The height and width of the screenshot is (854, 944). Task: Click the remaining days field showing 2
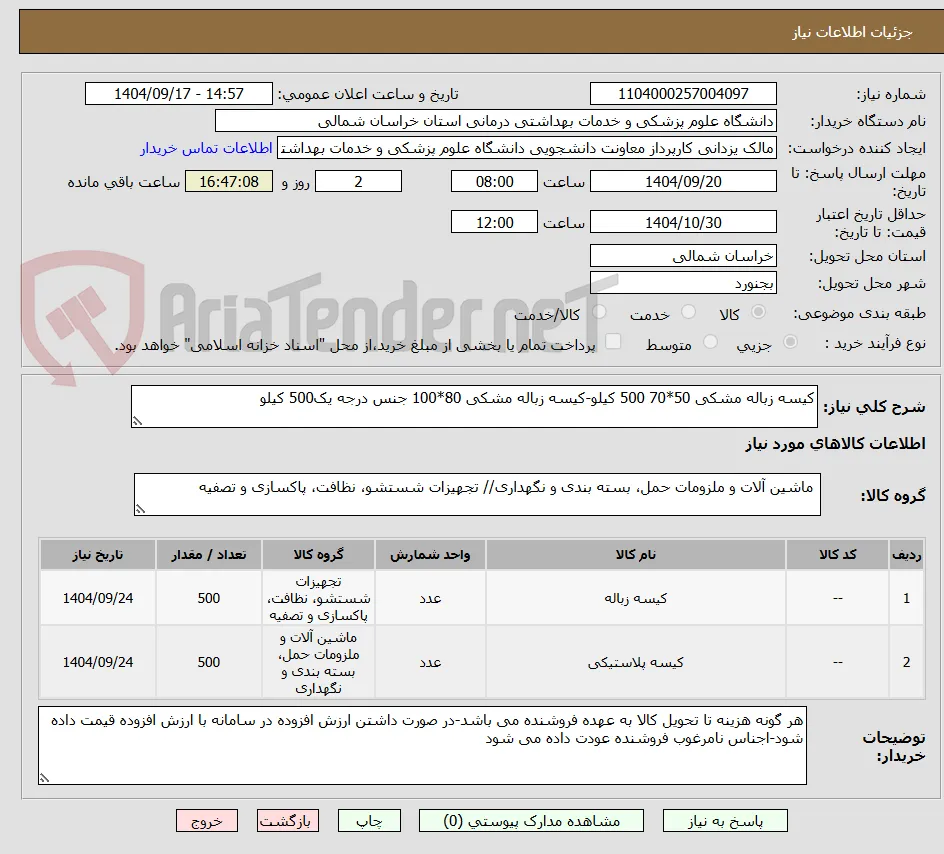[x=358, y=181]
